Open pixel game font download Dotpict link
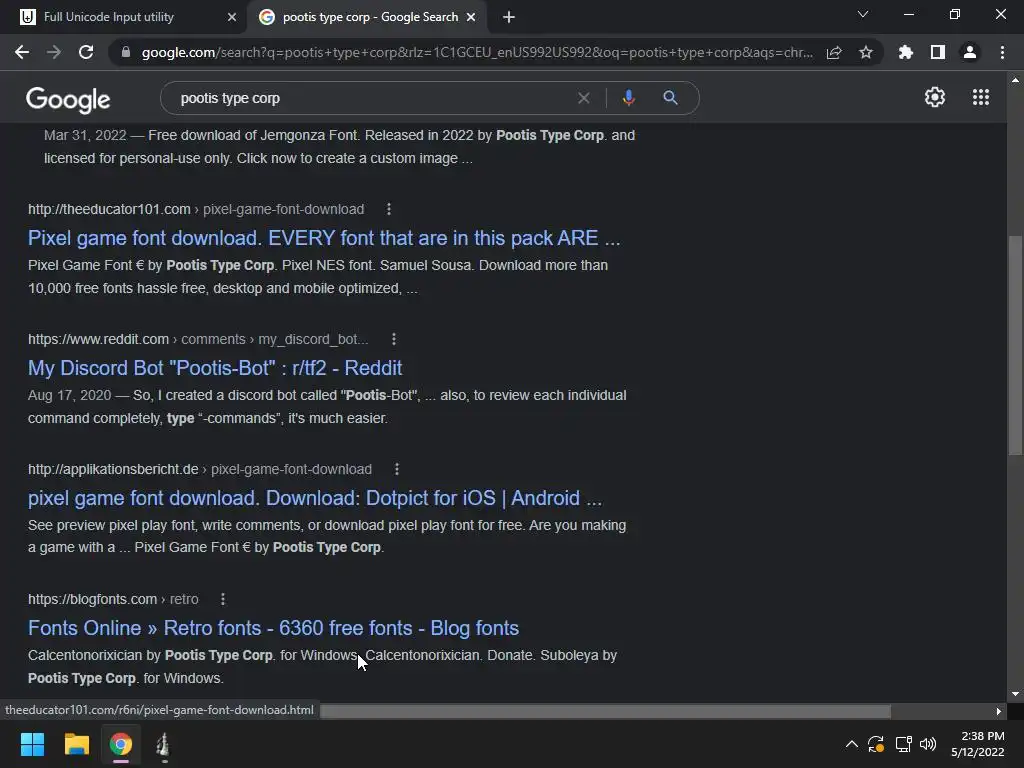Image resolution: width=1024 pixels, height=768 pixels. (x=315, y=498)
